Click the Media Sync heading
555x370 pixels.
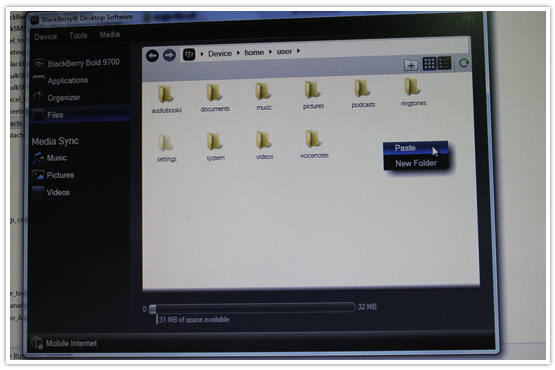(55, 141)
